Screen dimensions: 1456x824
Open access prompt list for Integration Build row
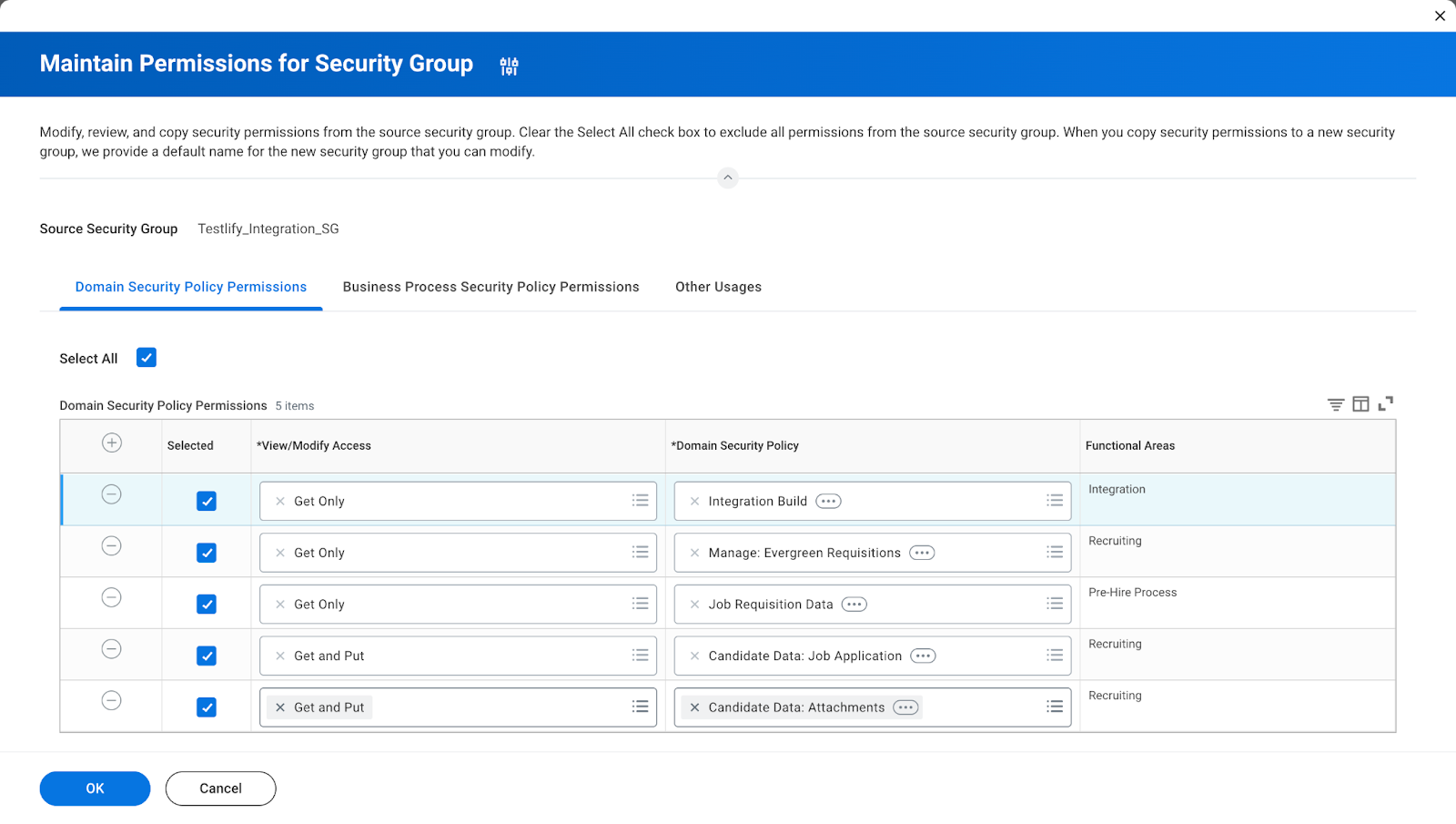coord(640,501)
